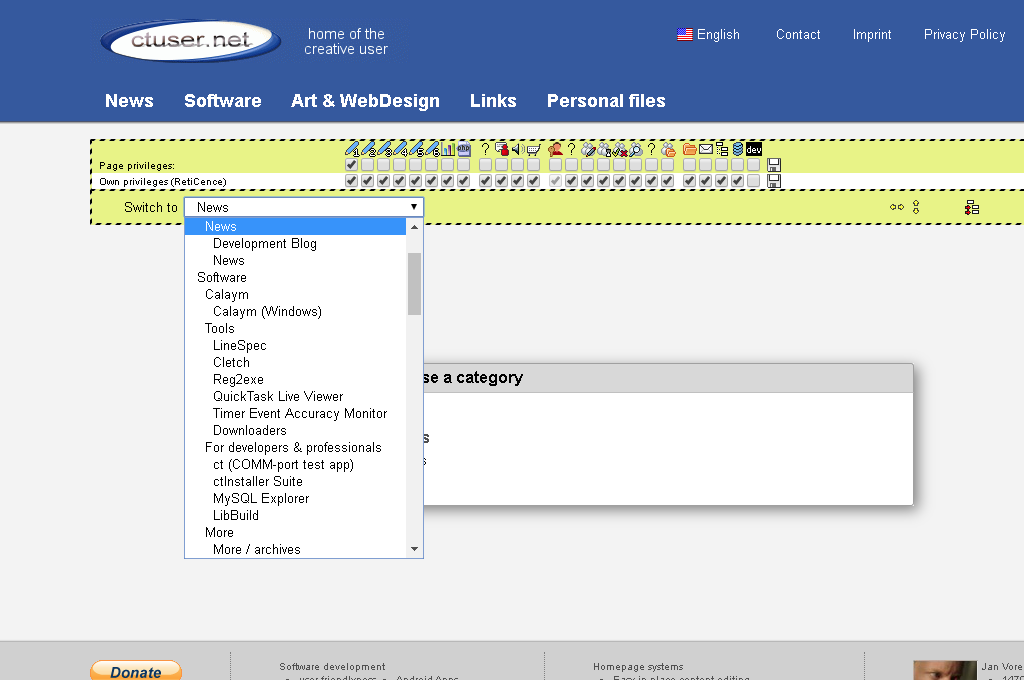Open the Software navigation menu

(x=222, y=101)
